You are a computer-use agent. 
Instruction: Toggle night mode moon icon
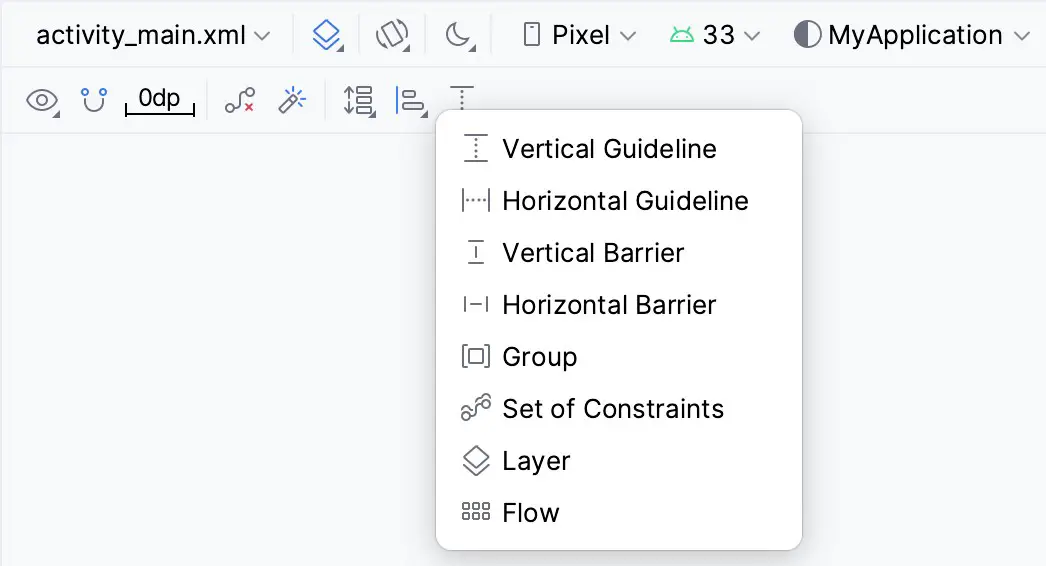(x=460, y=35)
